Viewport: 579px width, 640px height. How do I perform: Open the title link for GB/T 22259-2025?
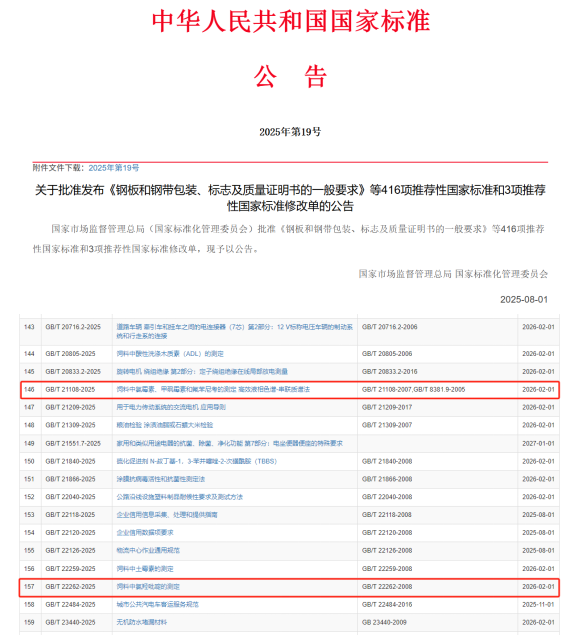[145, 569]
